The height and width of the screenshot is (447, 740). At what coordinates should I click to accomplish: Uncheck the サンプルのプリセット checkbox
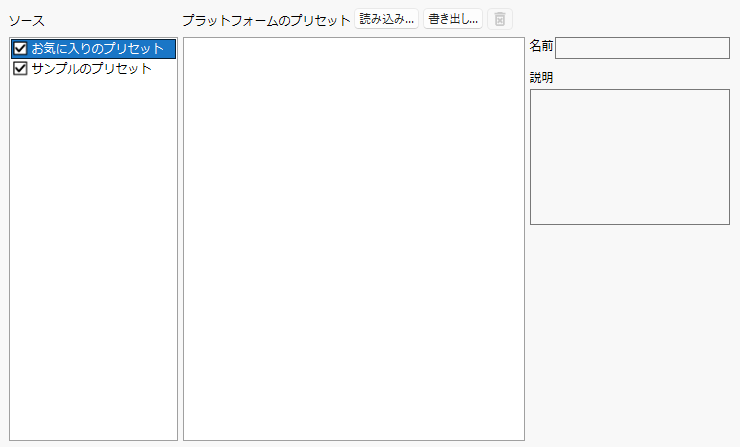(x=20, y=68)
